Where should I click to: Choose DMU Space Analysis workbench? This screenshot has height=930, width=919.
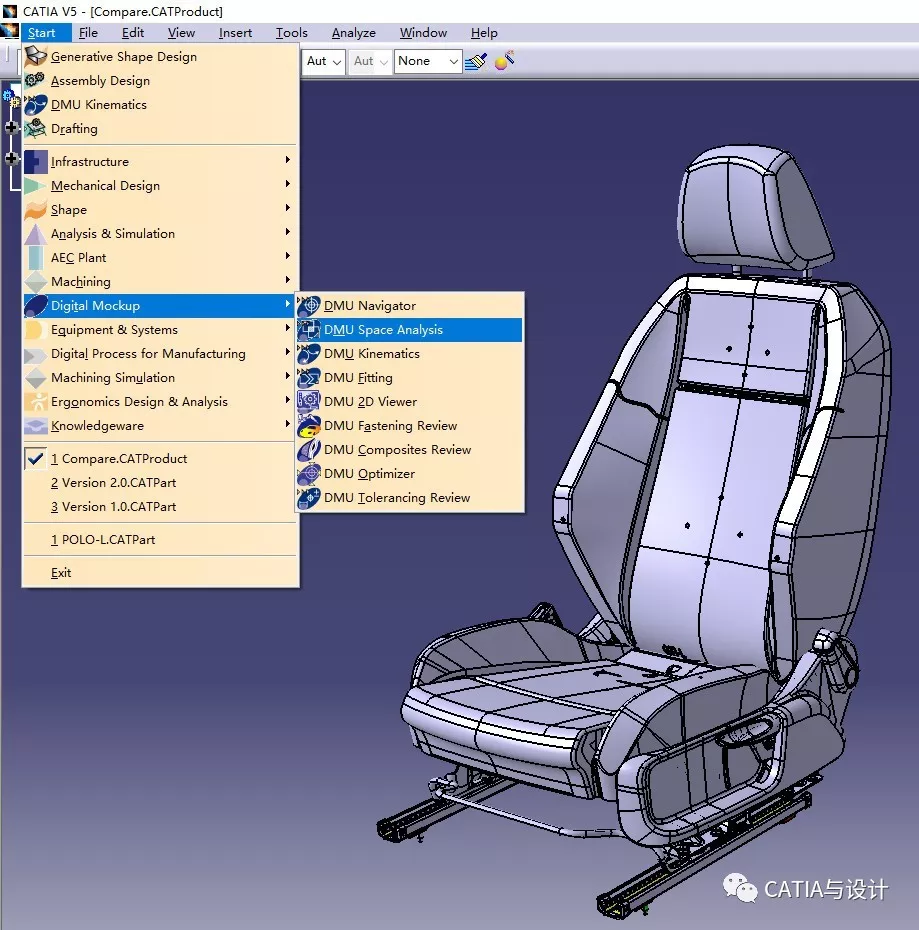click(x=383, y=330)
